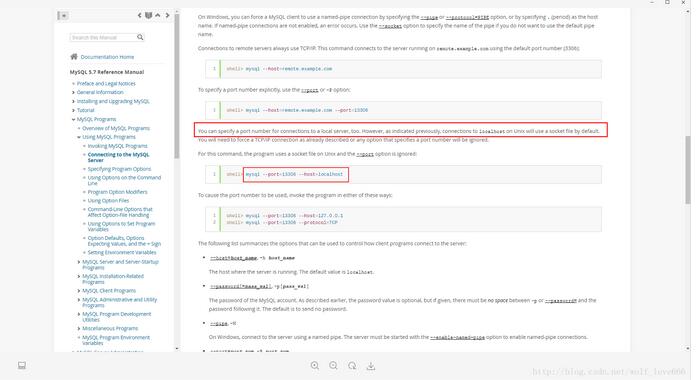Click the gallery thumbnail icon at bottom left

[x=22, y=365]
